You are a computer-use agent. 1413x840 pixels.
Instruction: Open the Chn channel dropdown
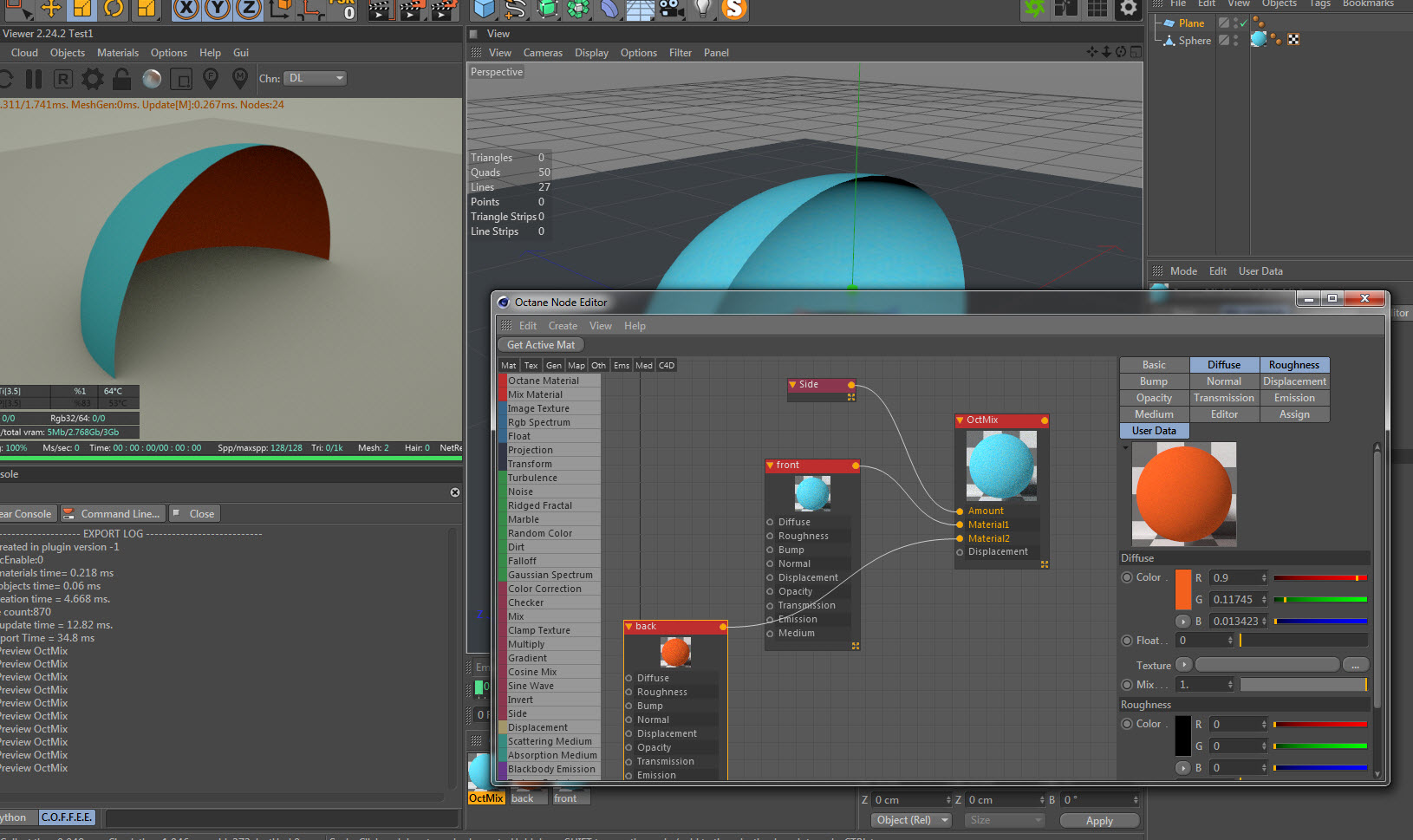pos(316,78)
